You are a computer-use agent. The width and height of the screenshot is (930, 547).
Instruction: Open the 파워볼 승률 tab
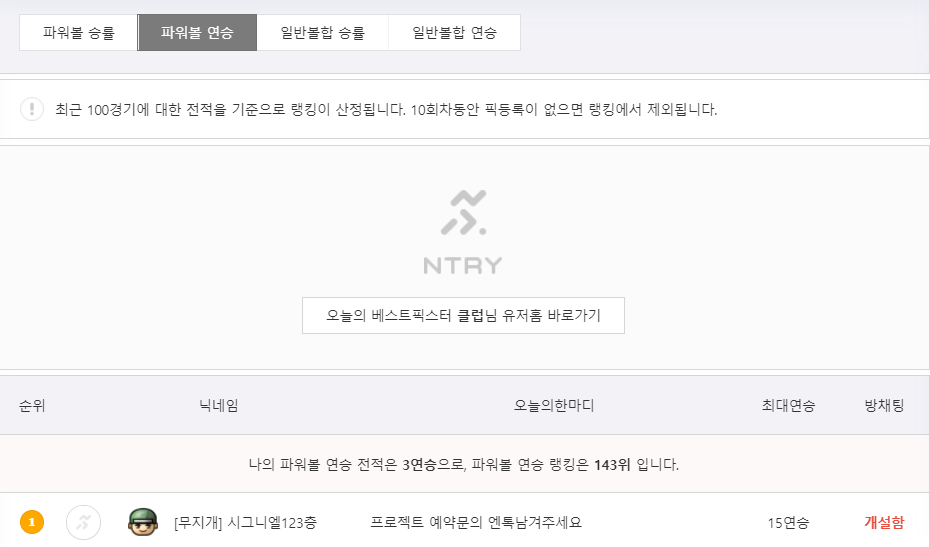tap(78, 33)
